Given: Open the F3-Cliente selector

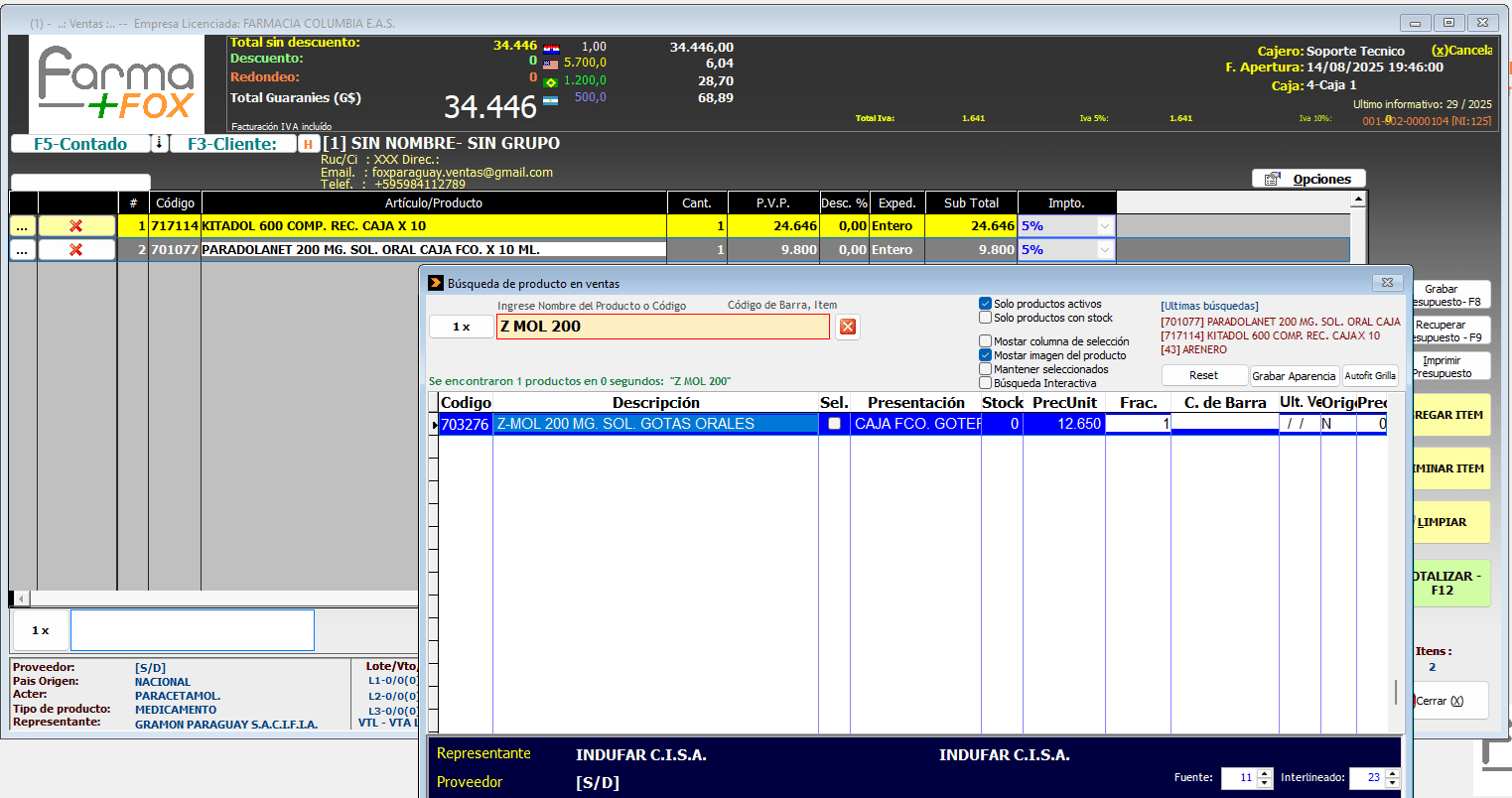Looking at the screenshot, I should tap(233, 144).
